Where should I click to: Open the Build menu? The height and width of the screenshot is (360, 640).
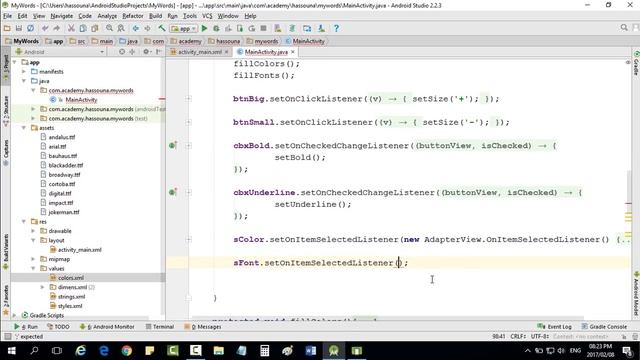click(x=155, y=16)
